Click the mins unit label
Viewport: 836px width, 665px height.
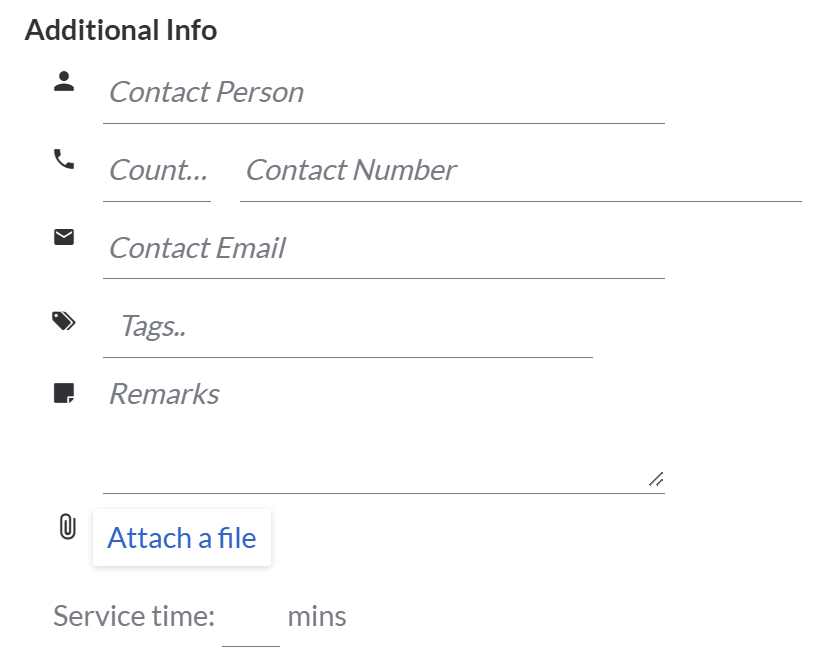(x=317, y=616)
